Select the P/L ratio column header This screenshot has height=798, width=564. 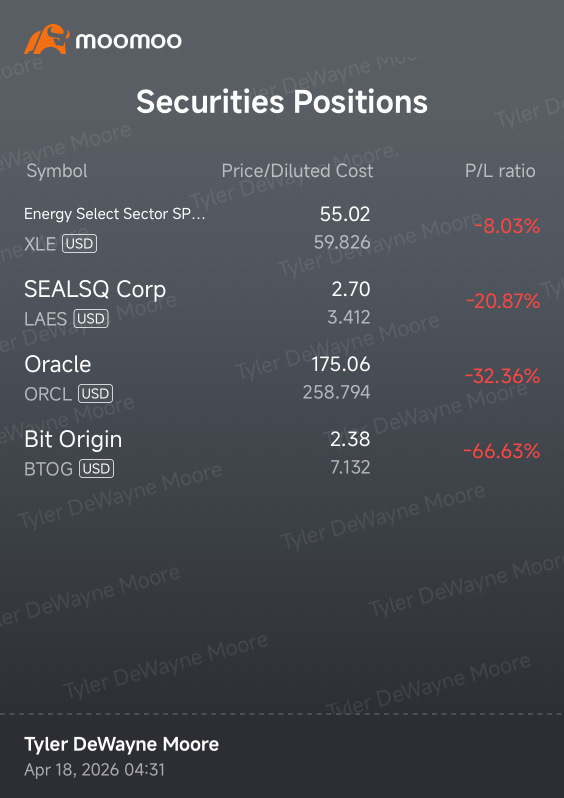500,171
